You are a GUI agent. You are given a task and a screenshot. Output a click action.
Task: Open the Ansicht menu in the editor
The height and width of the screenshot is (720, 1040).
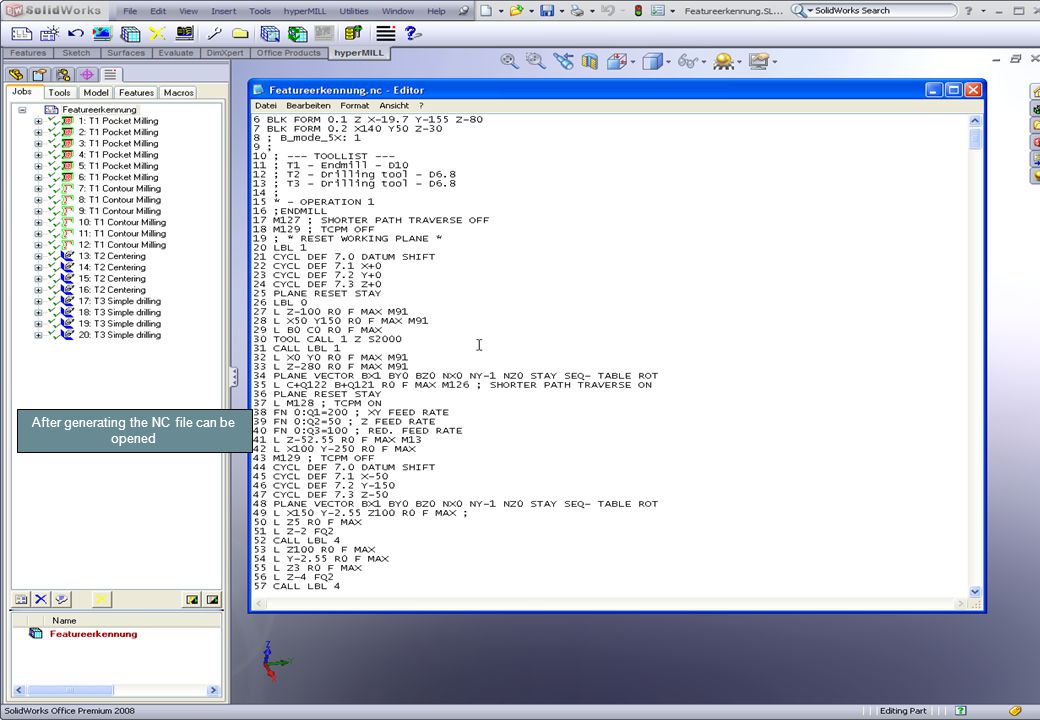point(394,105)
